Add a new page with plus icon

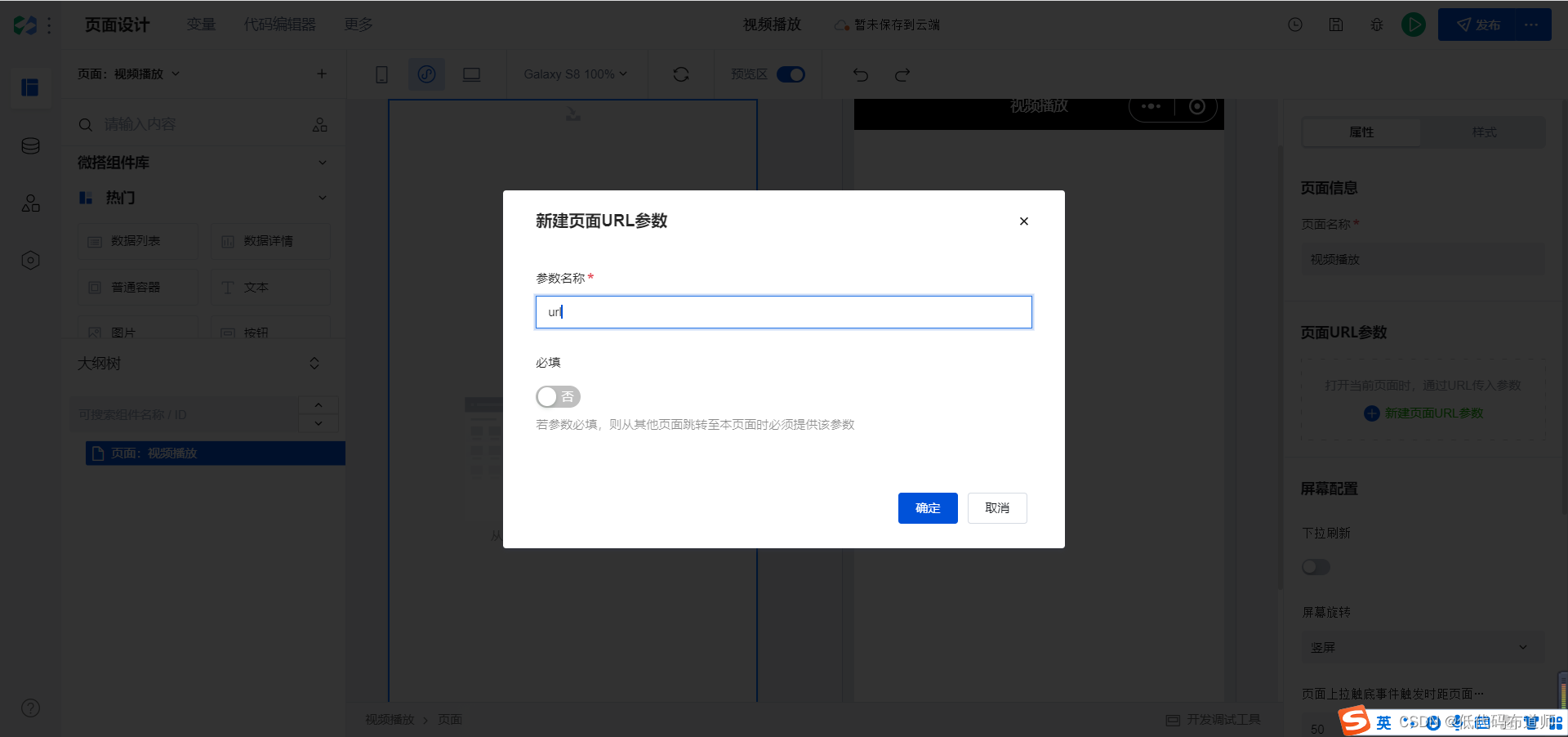322,74
